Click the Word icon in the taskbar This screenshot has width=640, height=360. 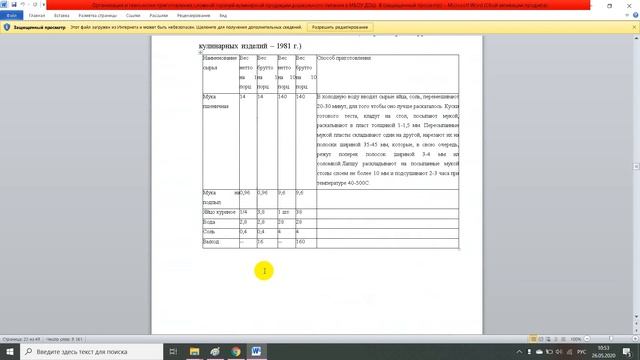tap(256, 351)
